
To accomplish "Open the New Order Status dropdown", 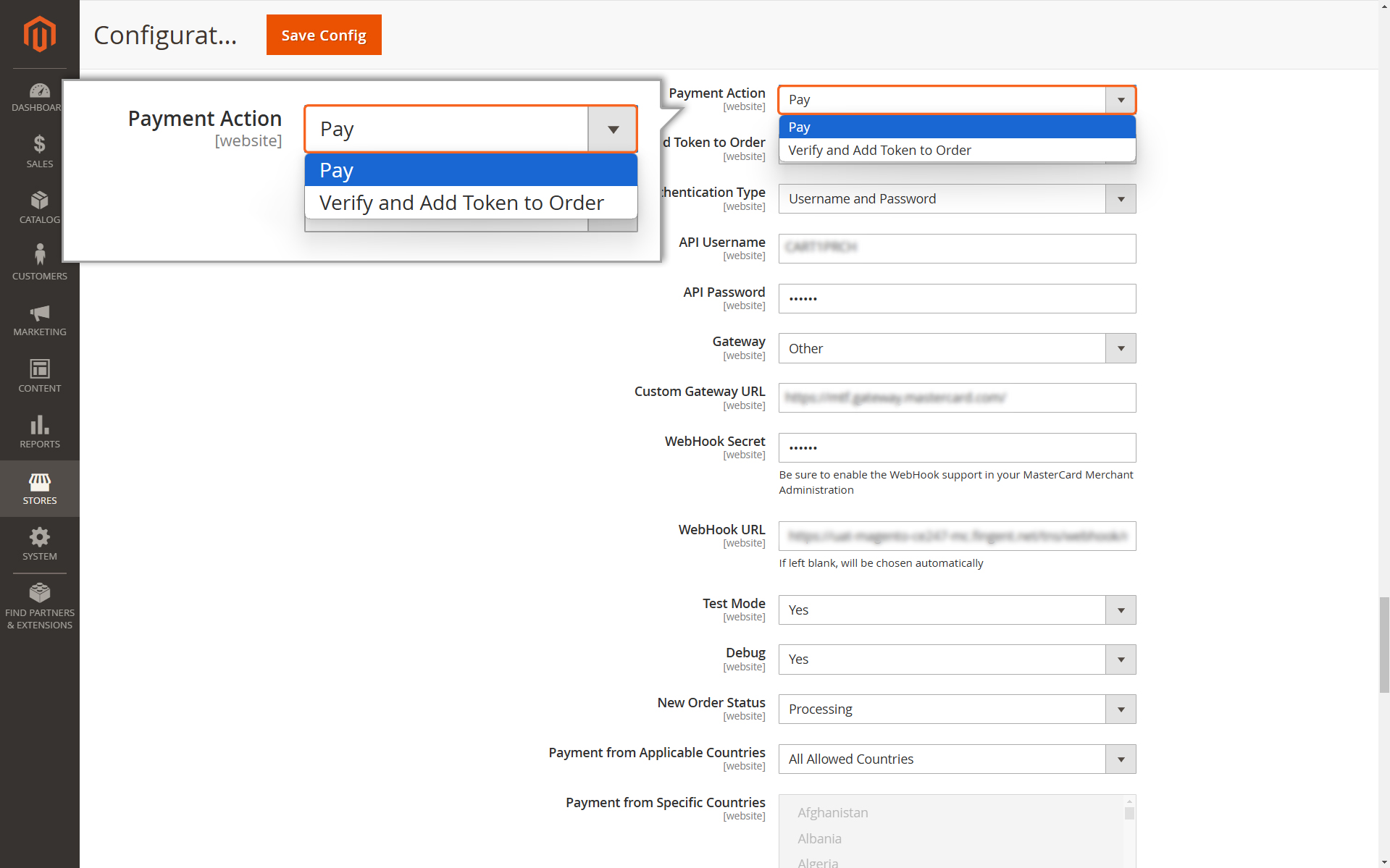I will [957, 709].
